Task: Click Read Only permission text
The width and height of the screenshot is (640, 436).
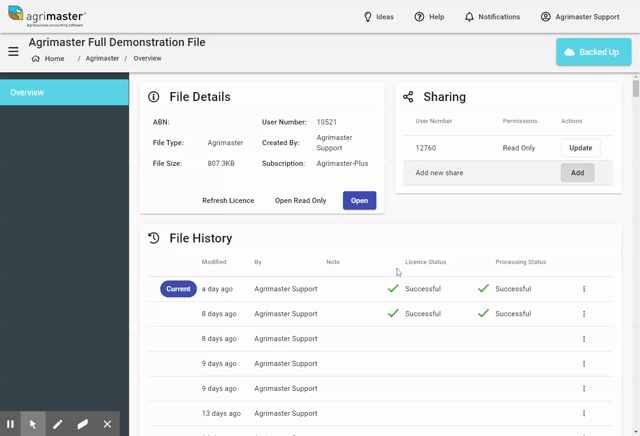Action: tap(519, 148)
